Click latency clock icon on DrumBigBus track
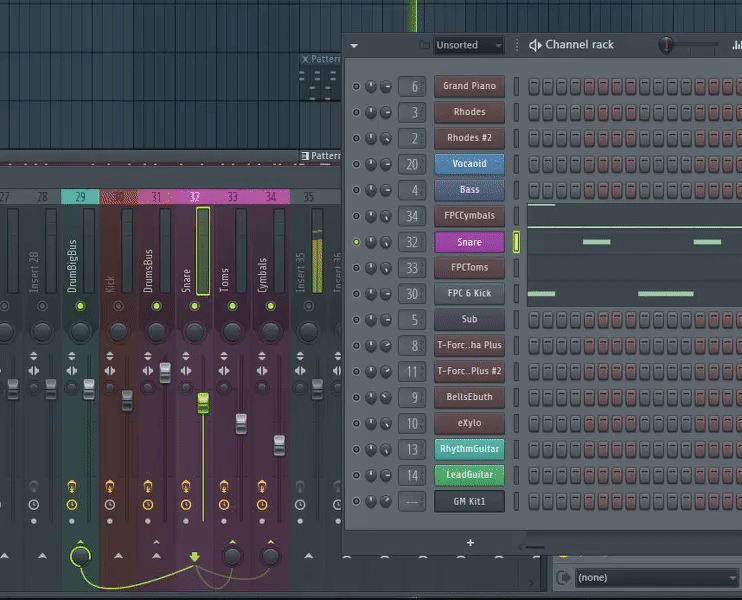Screen dimensions: 742x600 71,505
